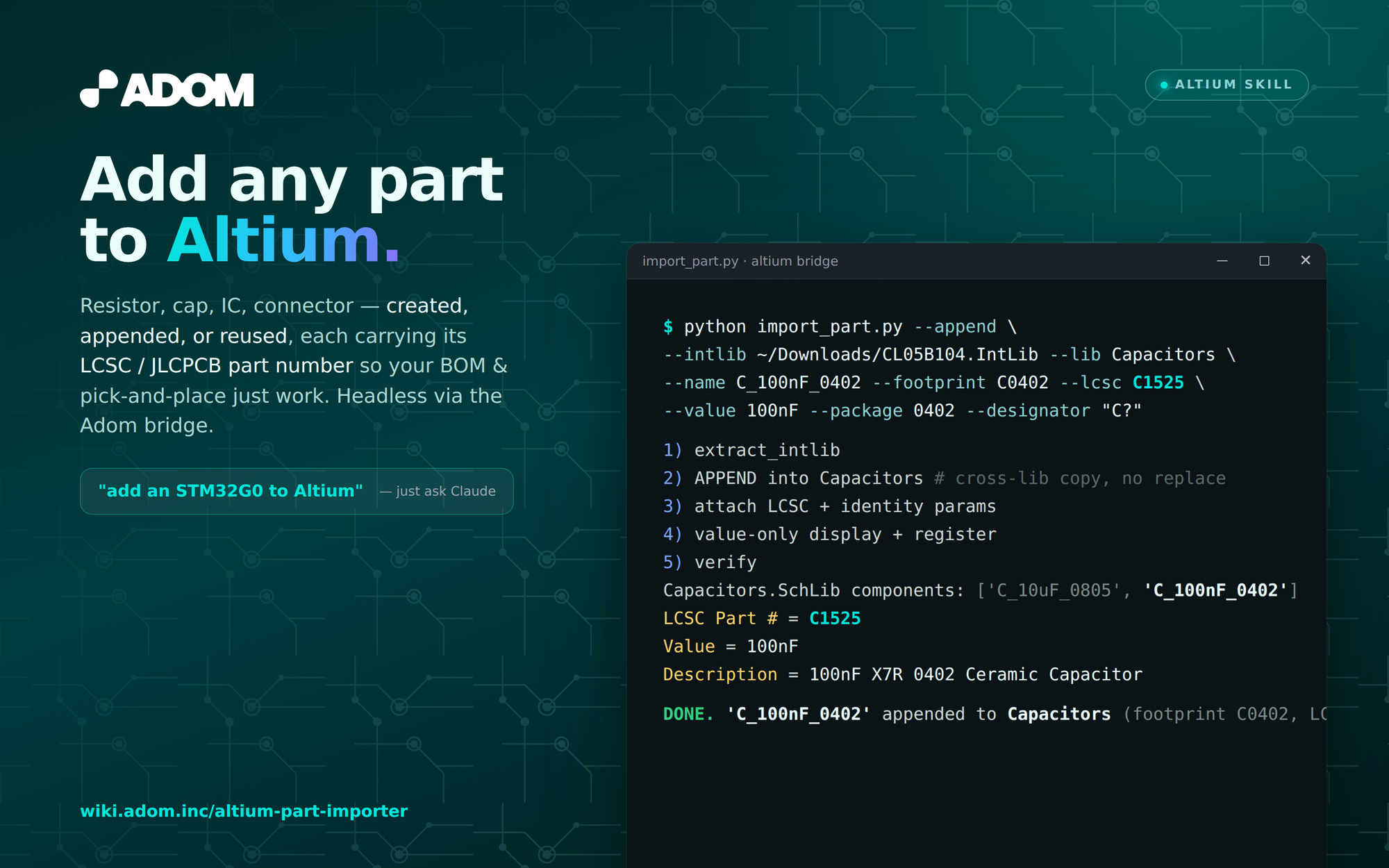This screenshot has height=868, width=1389.
Task: Click the gradient word "Altium." in headline
Action: [x=284, y=240]
